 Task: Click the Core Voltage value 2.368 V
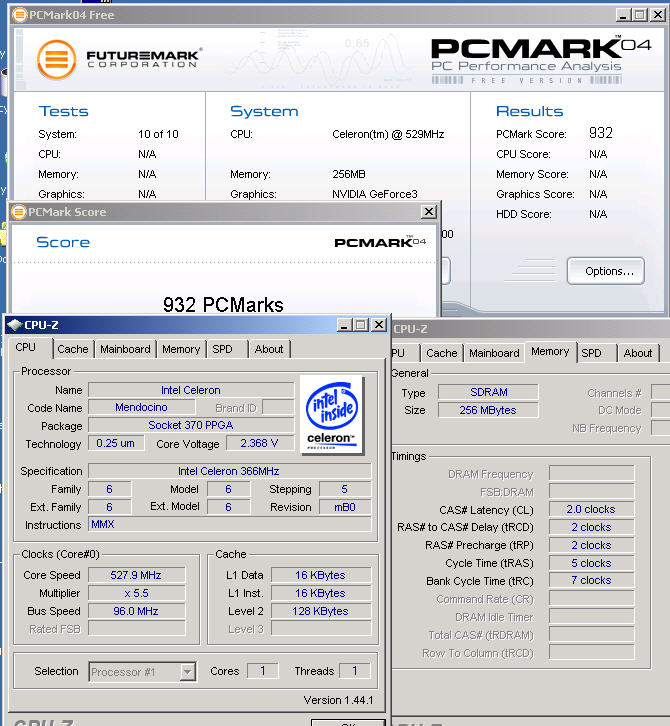coord(259,443)
